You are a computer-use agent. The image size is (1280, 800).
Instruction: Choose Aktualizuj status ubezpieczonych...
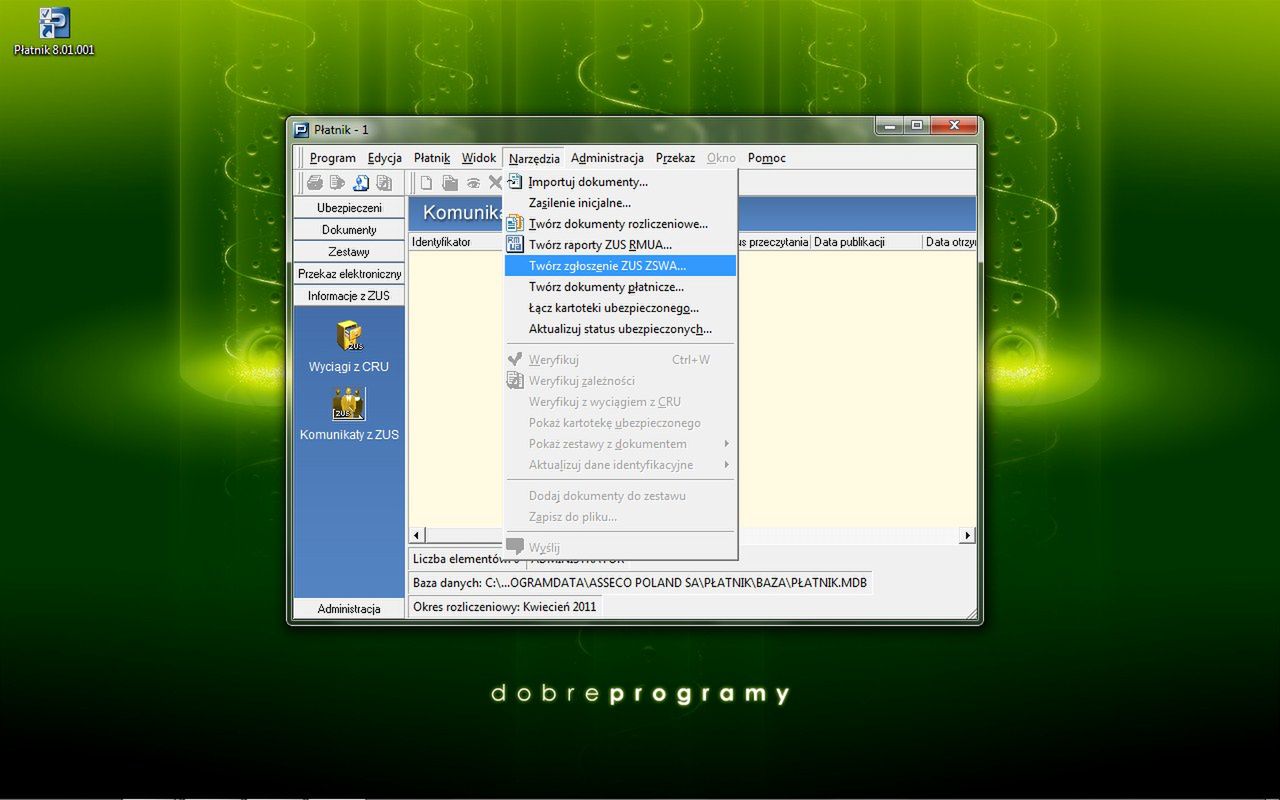tap(620, 329)
